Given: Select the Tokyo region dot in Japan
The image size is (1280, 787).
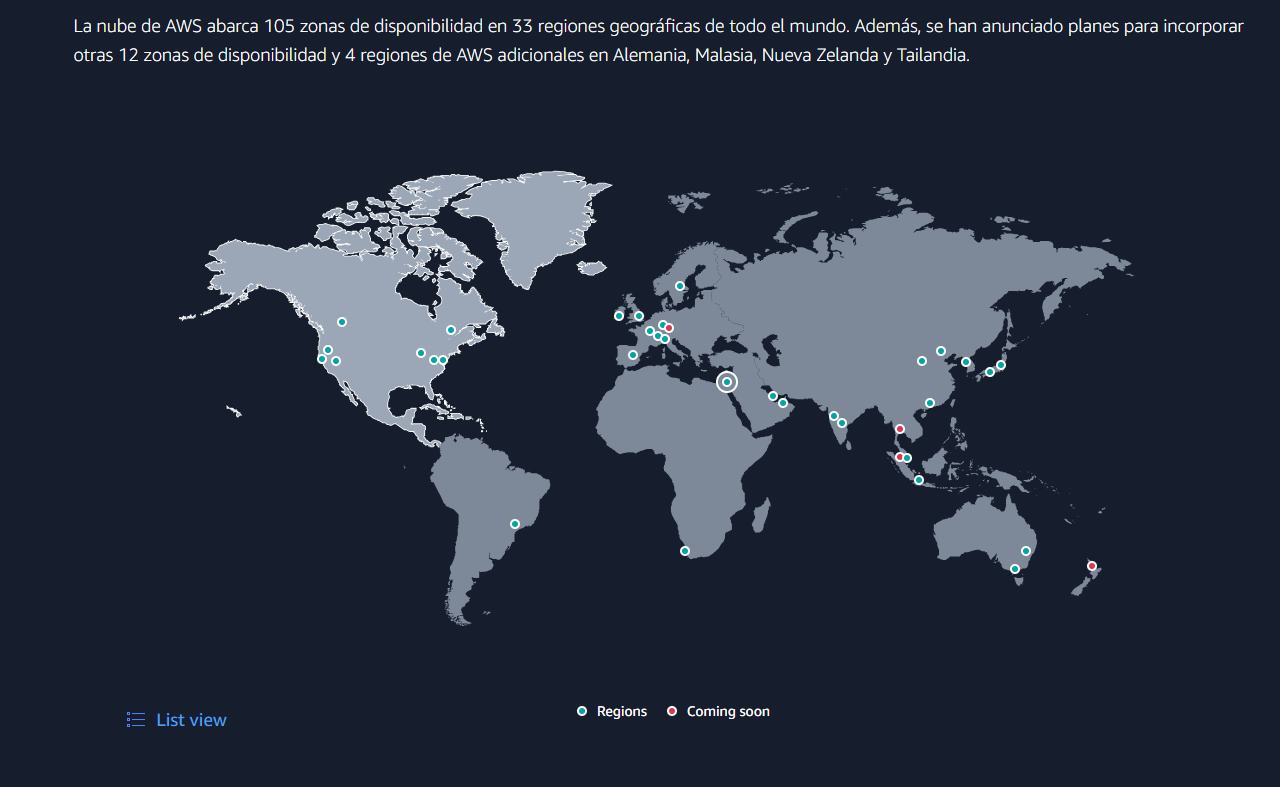Looking at the screenshot, I should pos(1001,365).
